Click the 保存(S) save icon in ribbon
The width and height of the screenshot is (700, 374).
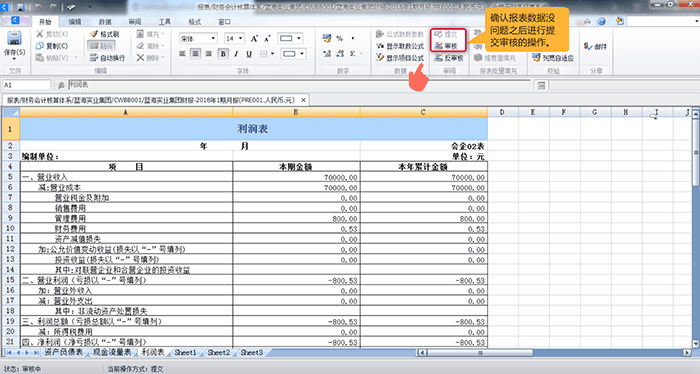click(14, 38)
